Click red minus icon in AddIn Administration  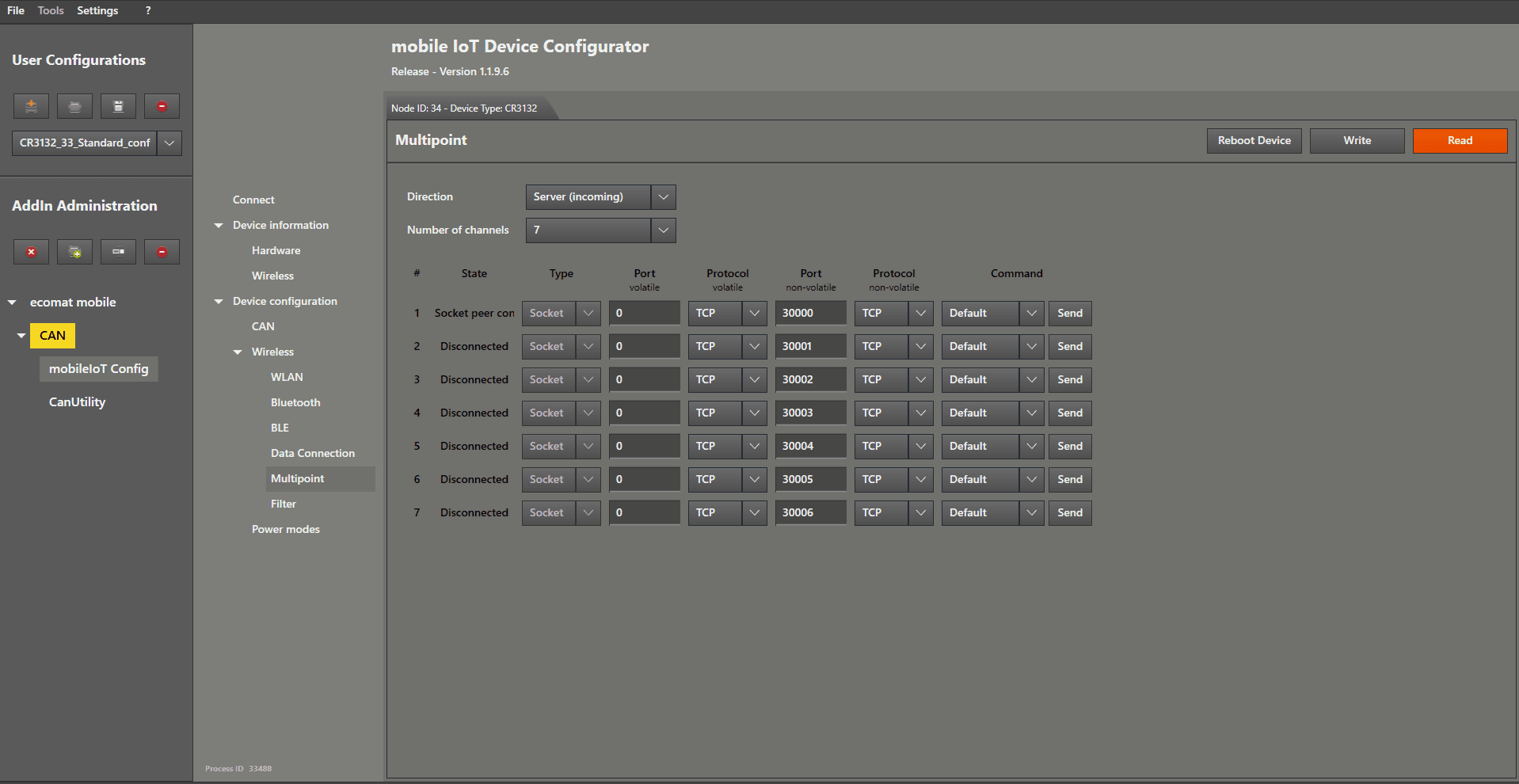162,252
